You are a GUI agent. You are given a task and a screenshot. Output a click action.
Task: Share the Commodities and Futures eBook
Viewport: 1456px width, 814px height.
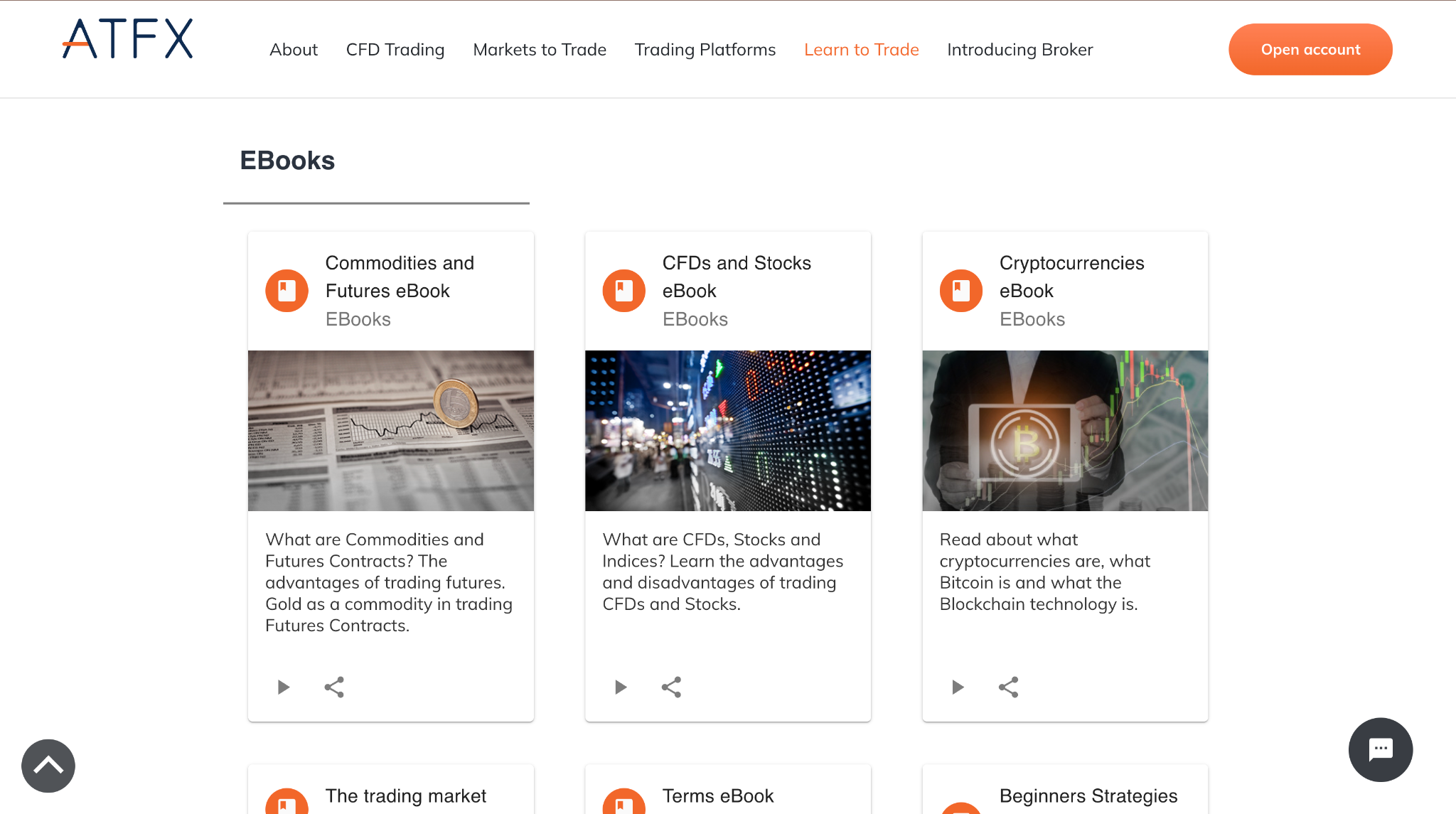[x=334, y=687]
